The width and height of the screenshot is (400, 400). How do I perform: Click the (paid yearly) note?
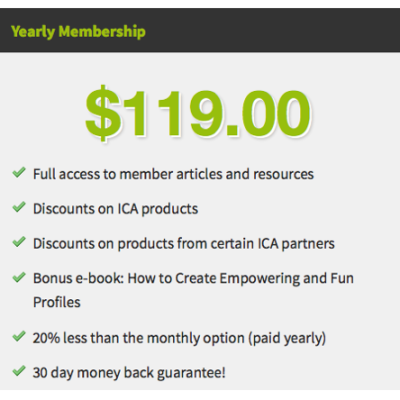287,338
